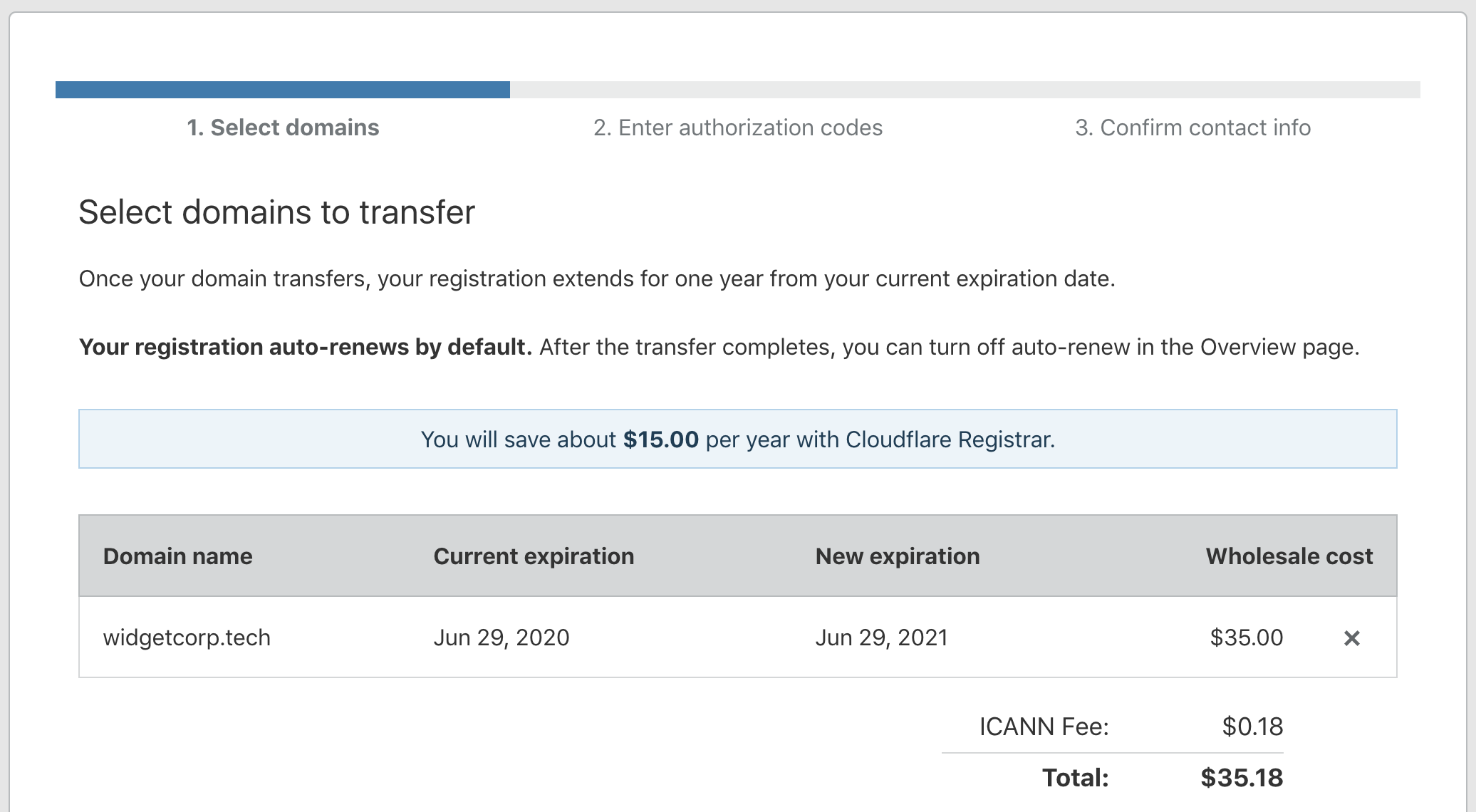This screenshot has width=1476, height=812.
Task: Sort by the Wholesale cost column
Action: point(1288,556)
